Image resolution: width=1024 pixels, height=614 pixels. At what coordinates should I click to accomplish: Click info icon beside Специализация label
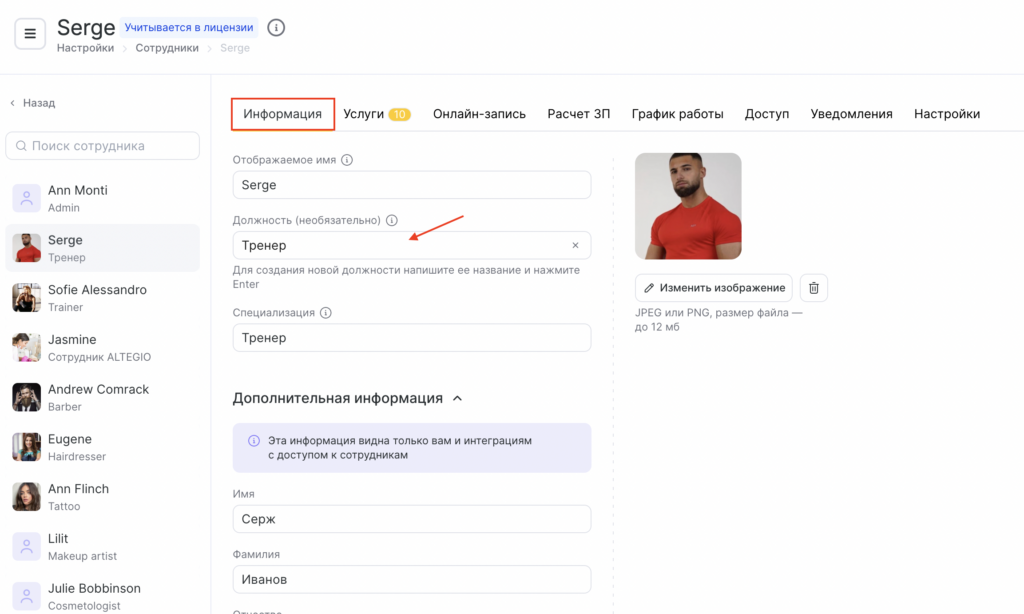click(326, 313)
